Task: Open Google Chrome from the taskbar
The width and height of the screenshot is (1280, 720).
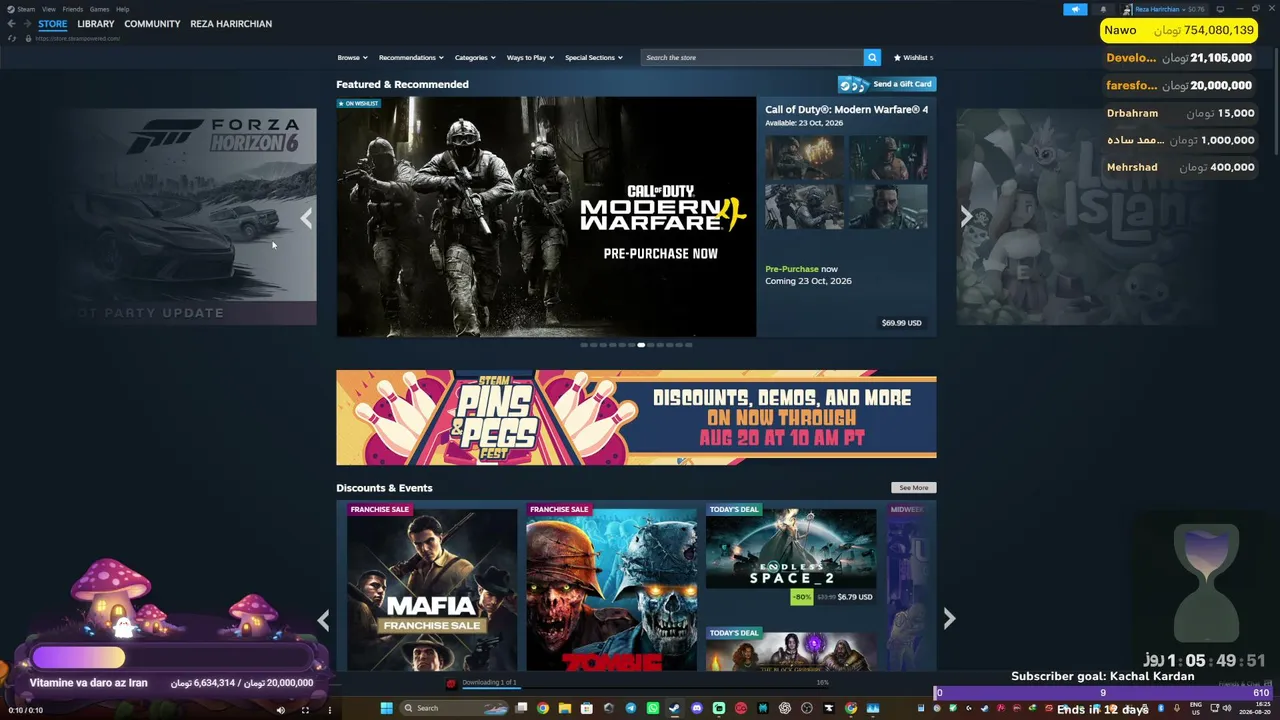Action: [x=543, y=708]
